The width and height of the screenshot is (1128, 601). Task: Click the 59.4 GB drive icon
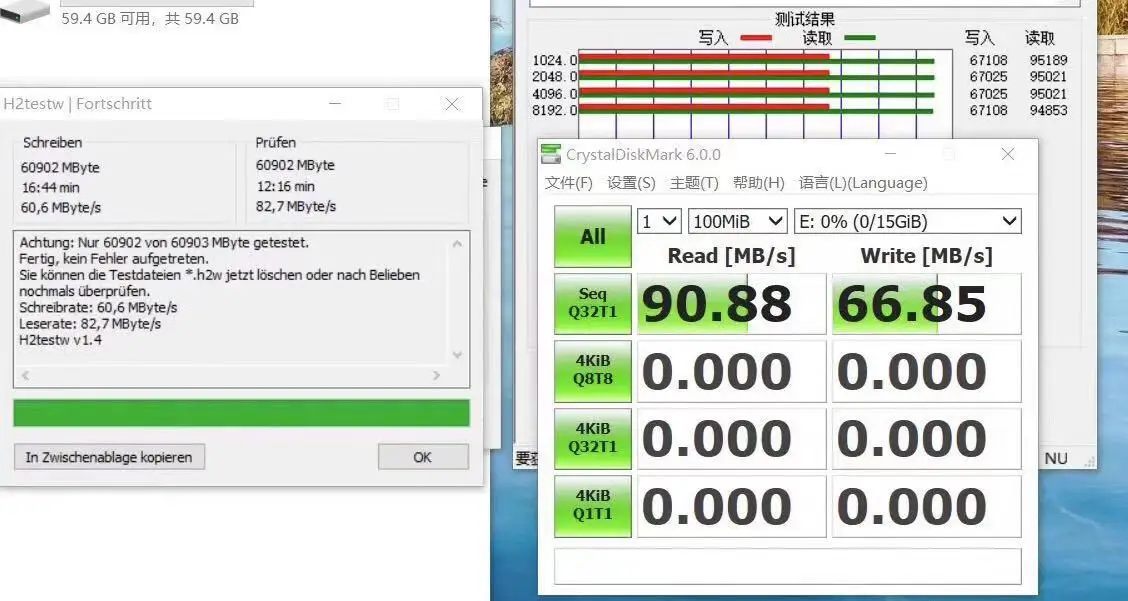click(x=25, y=12)
